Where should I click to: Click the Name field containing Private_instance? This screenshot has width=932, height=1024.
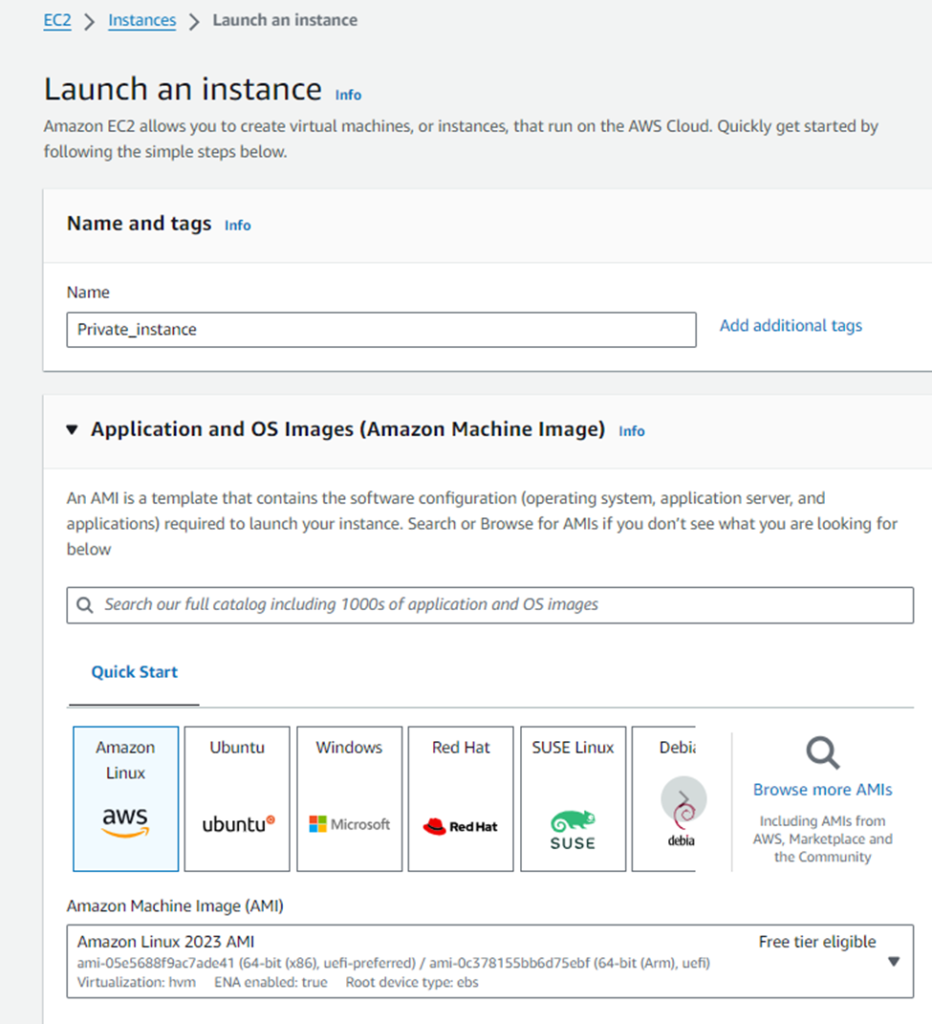381,329
